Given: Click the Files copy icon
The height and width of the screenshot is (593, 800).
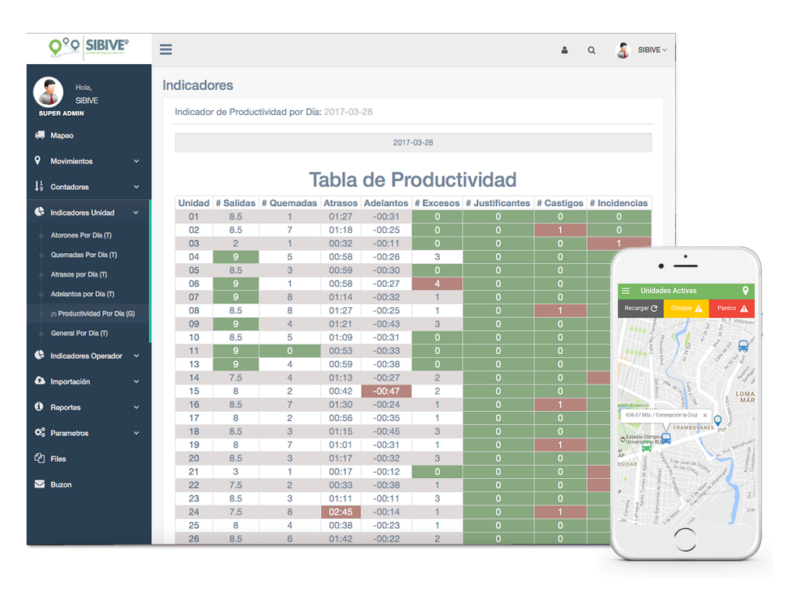Looking at the screenshot, I should [x=39, y=458].
